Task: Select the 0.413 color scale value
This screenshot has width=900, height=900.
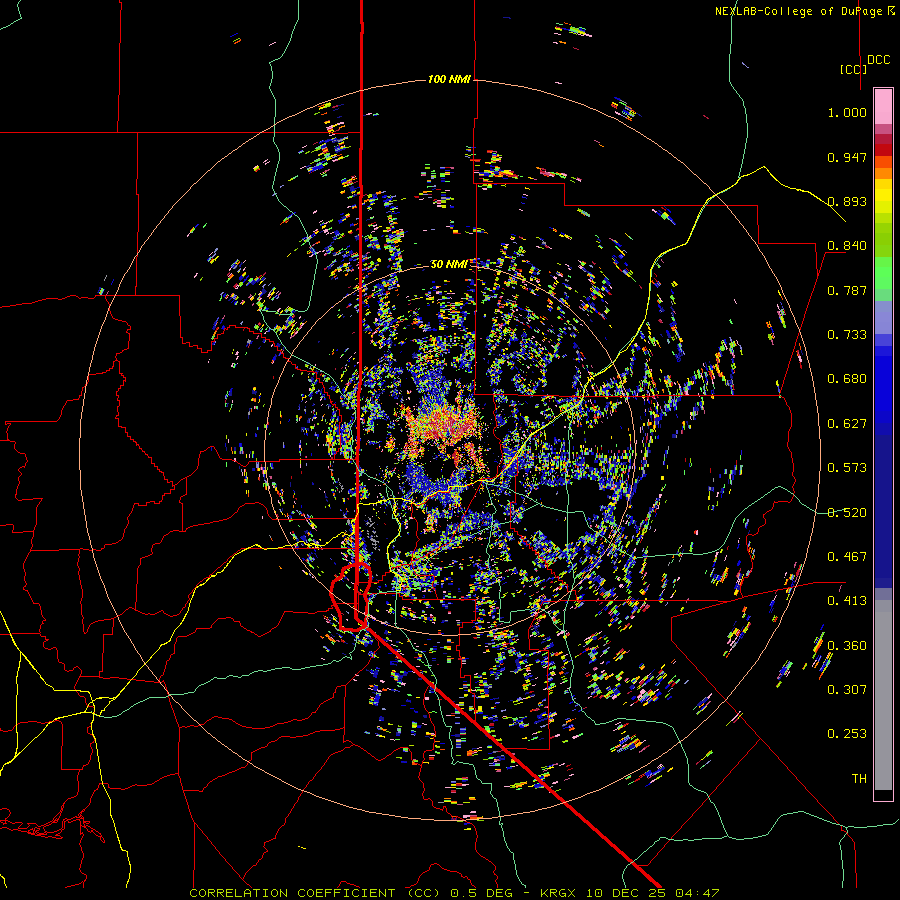Action: tap(847, 601)
